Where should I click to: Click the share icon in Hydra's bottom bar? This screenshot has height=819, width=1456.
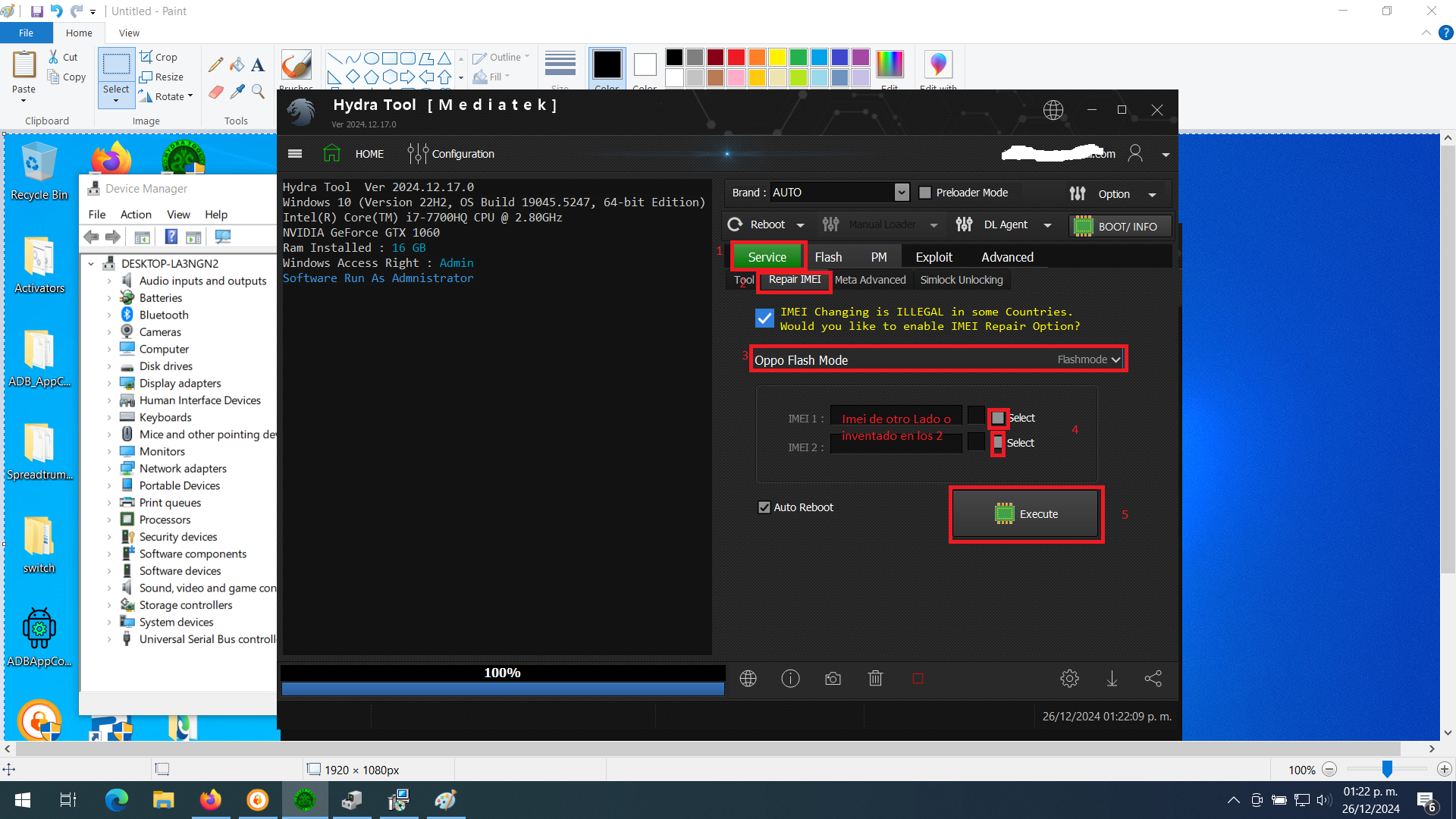[1153, 679]
